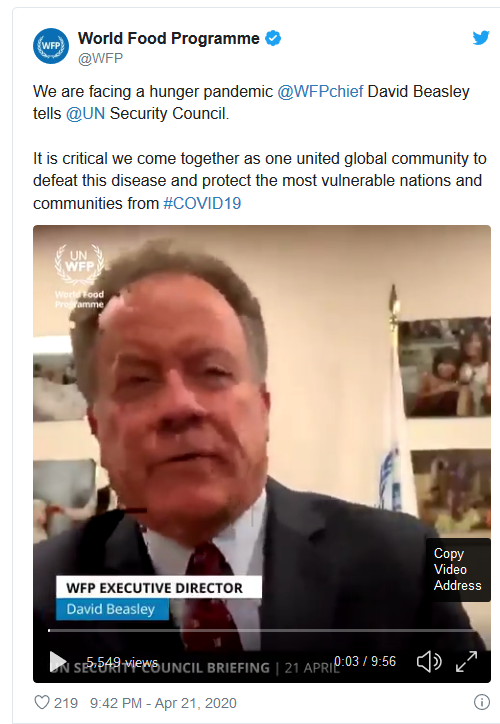Click the 0:03 / 9:56 time display
The width and height of the screenshot is (500, 724).
click(x=365, y=661)
